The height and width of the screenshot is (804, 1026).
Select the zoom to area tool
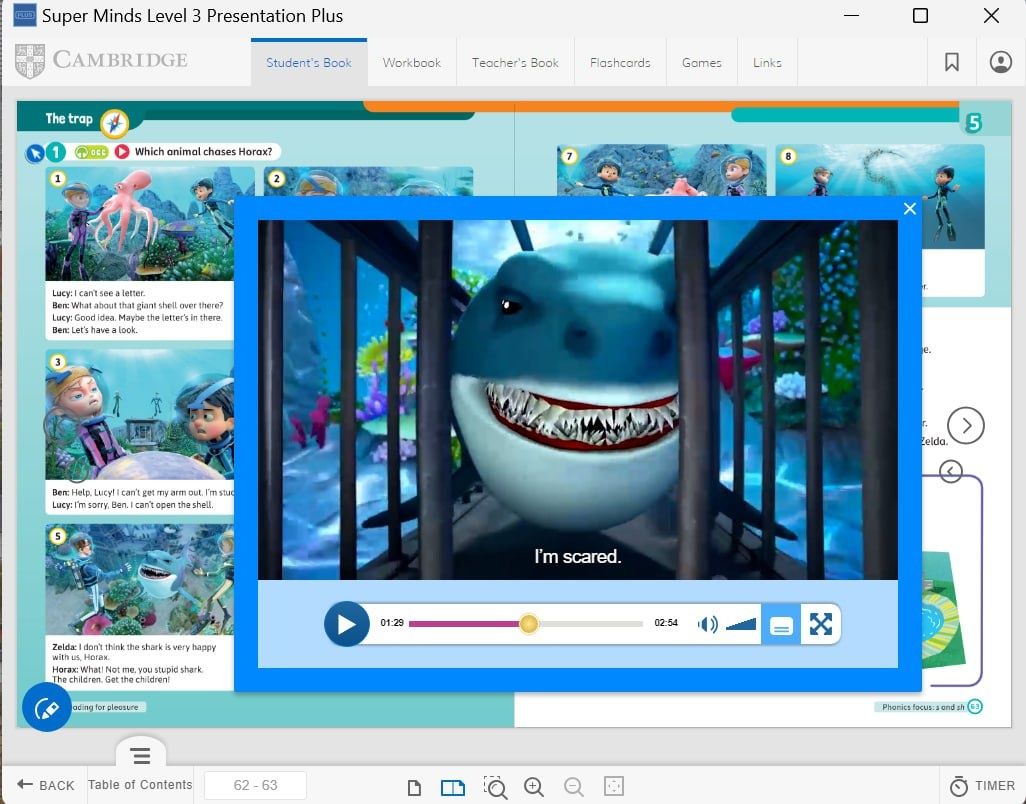(x=495, y=787)
